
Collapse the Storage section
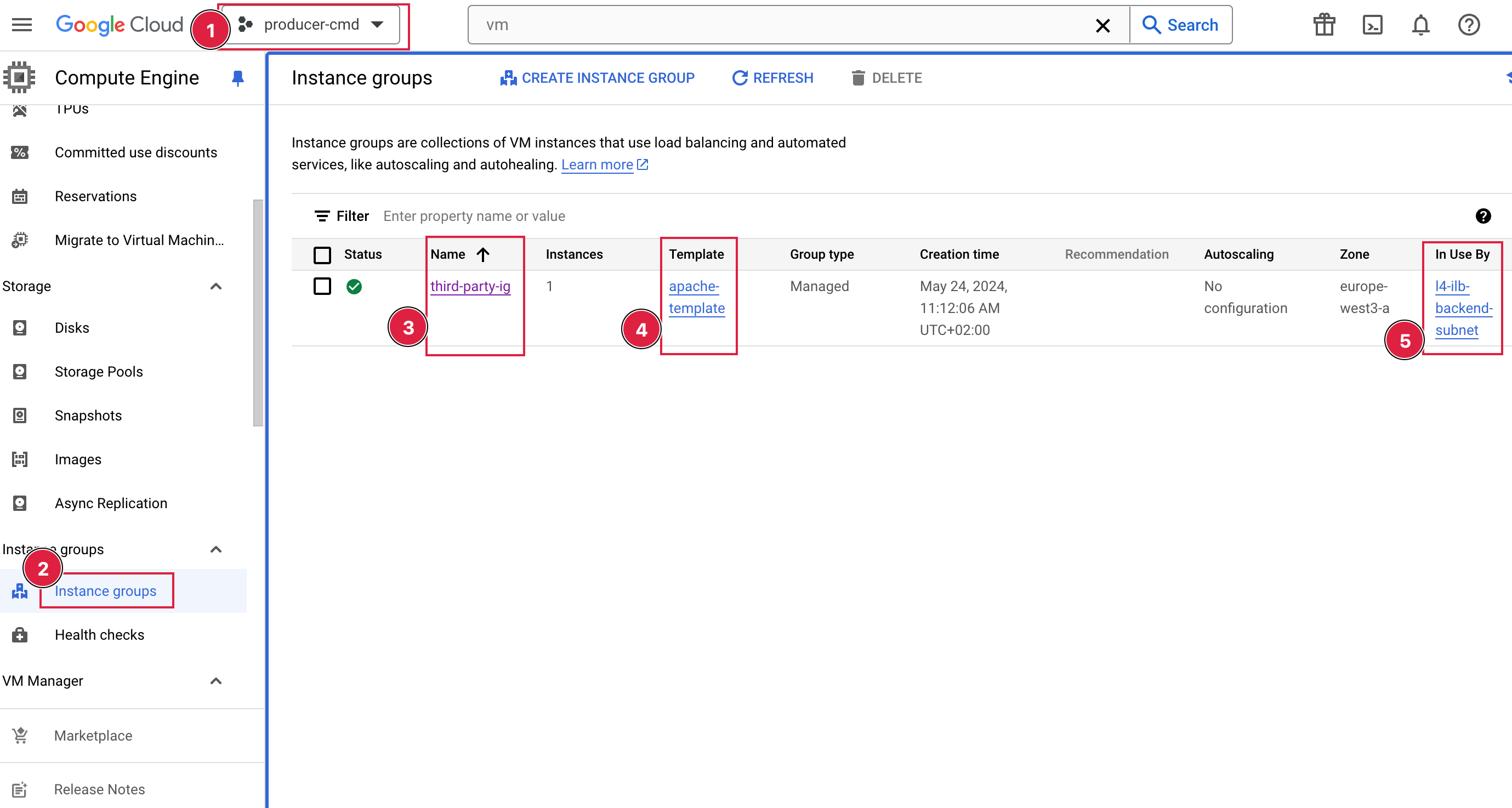(x=215, y=286)
